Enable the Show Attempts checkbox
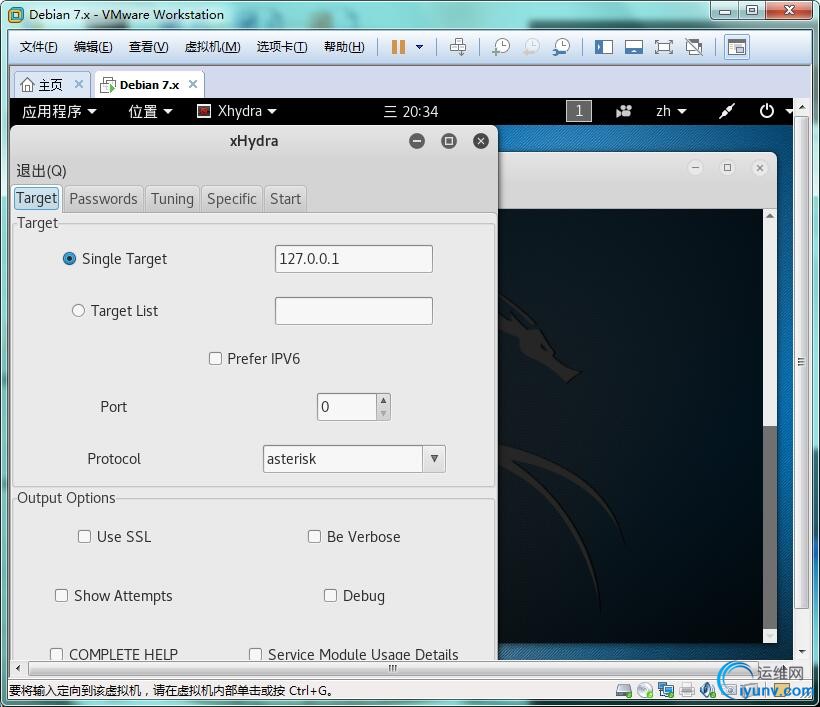 pos(61,596)
